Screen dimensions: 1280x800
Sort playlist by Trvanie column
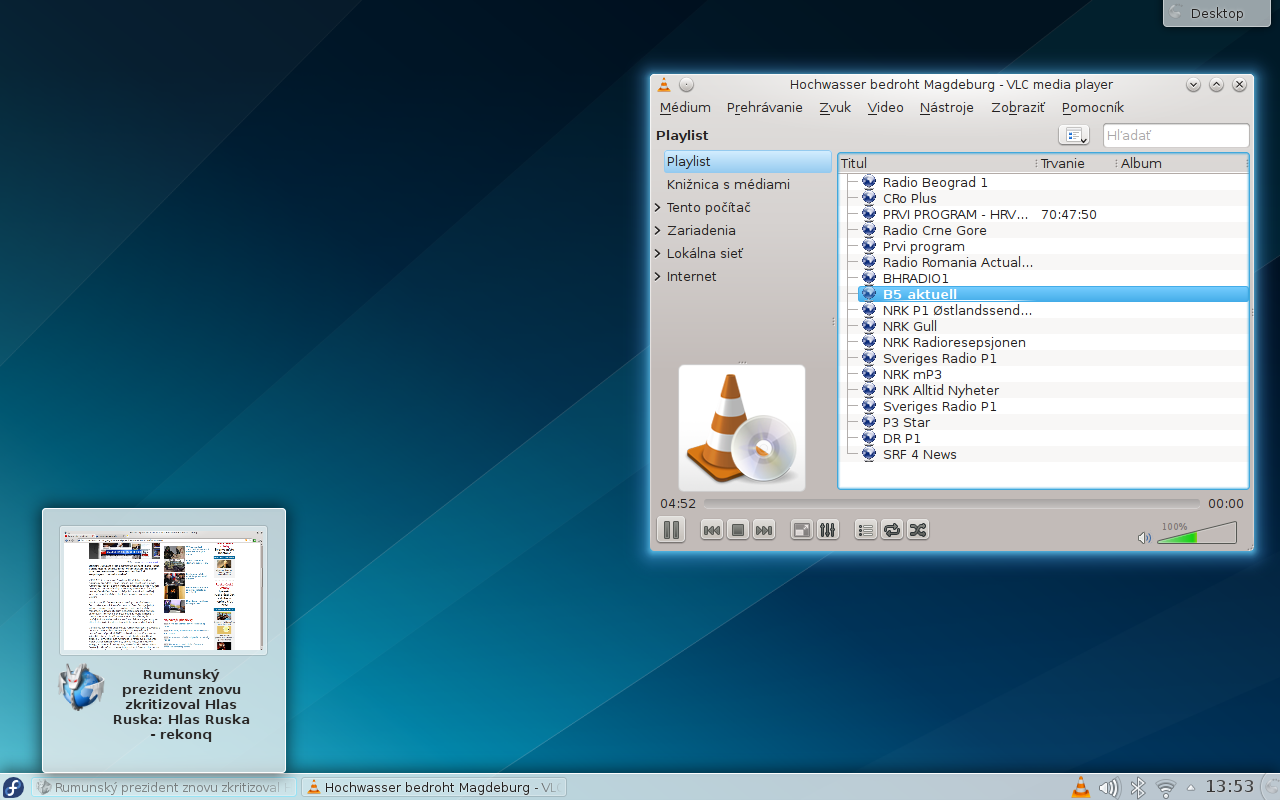click(1076, 163)
